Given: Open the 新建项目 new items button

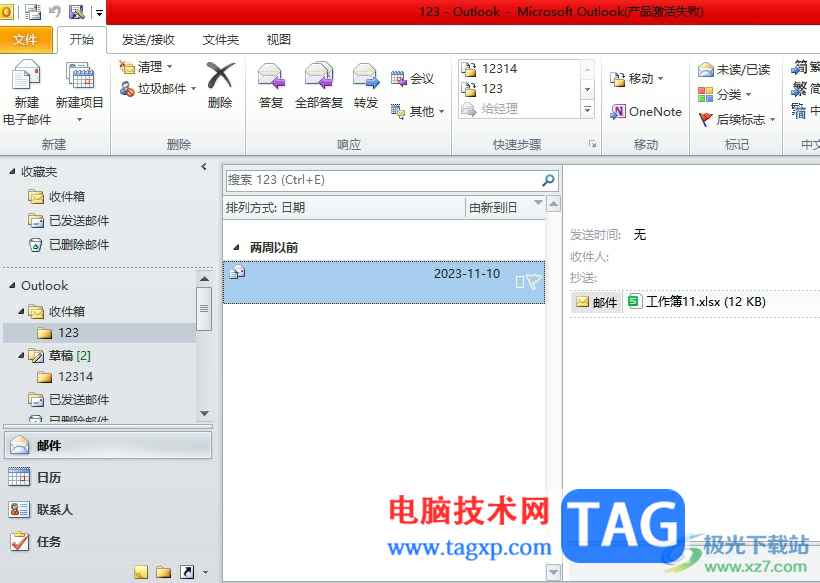Looking at the screenshot, I should (79, 92).
